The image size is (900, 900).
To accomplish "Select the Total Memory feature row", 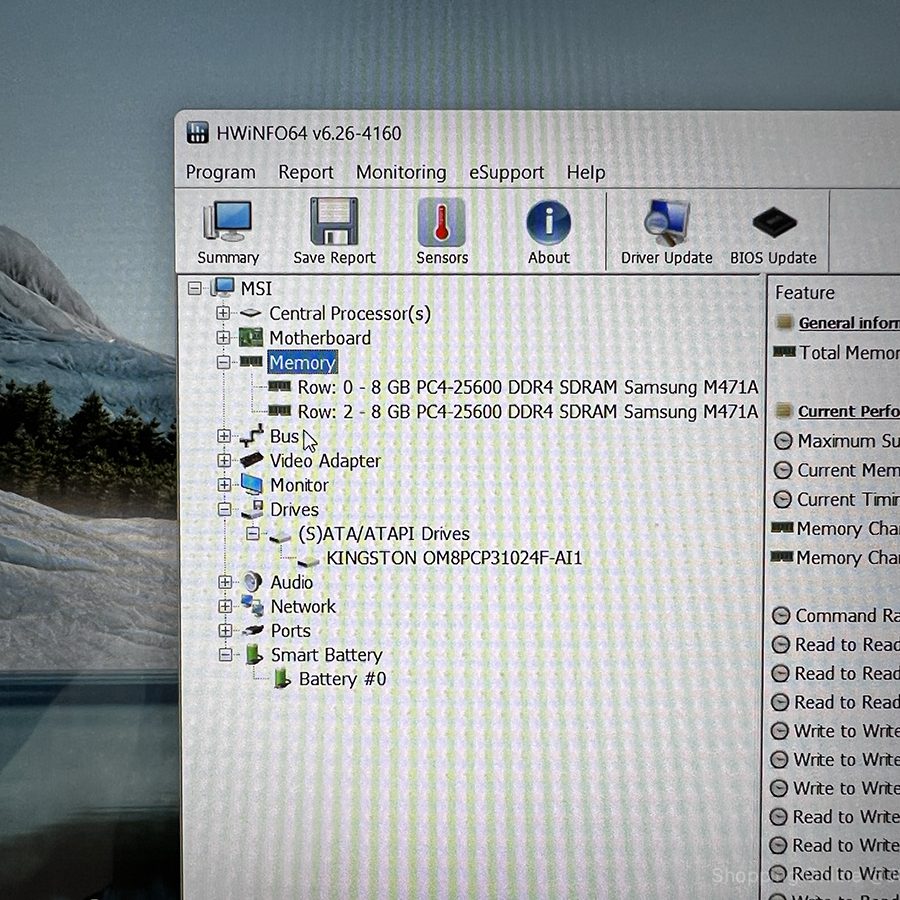I will (x=836, y=352).
